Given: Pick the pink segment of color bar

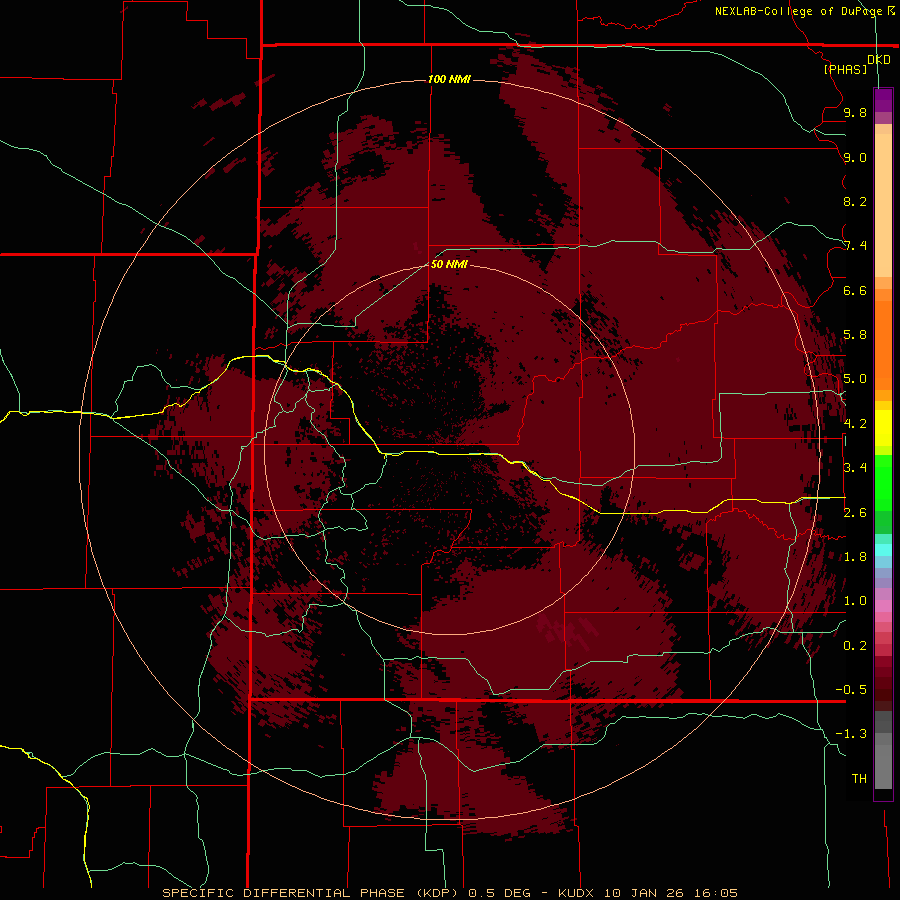Looking at the screenshot, I should (883, 606).
